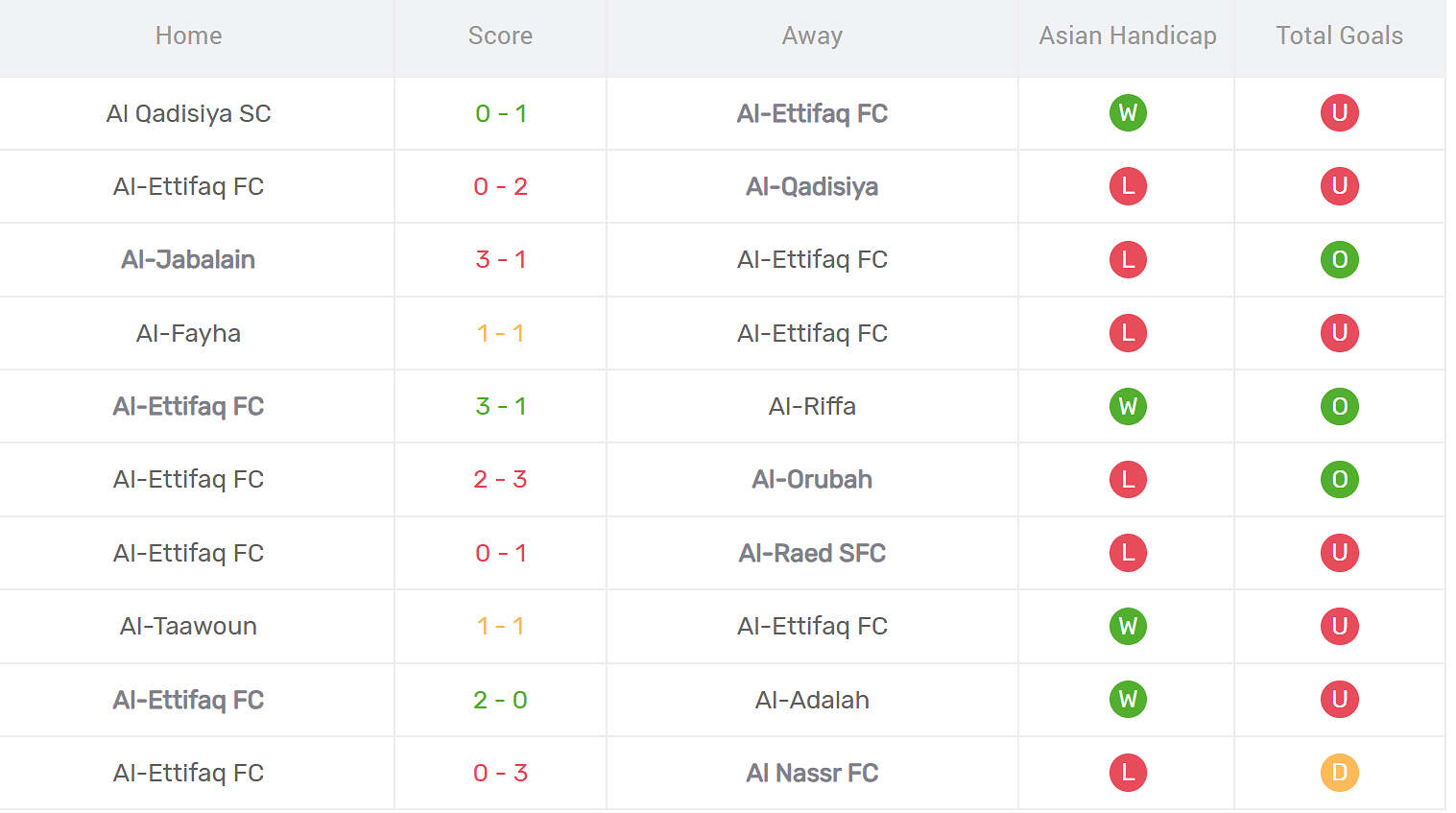
Task: Open the Al-Jabalain team link
Action: click(188, 259)
